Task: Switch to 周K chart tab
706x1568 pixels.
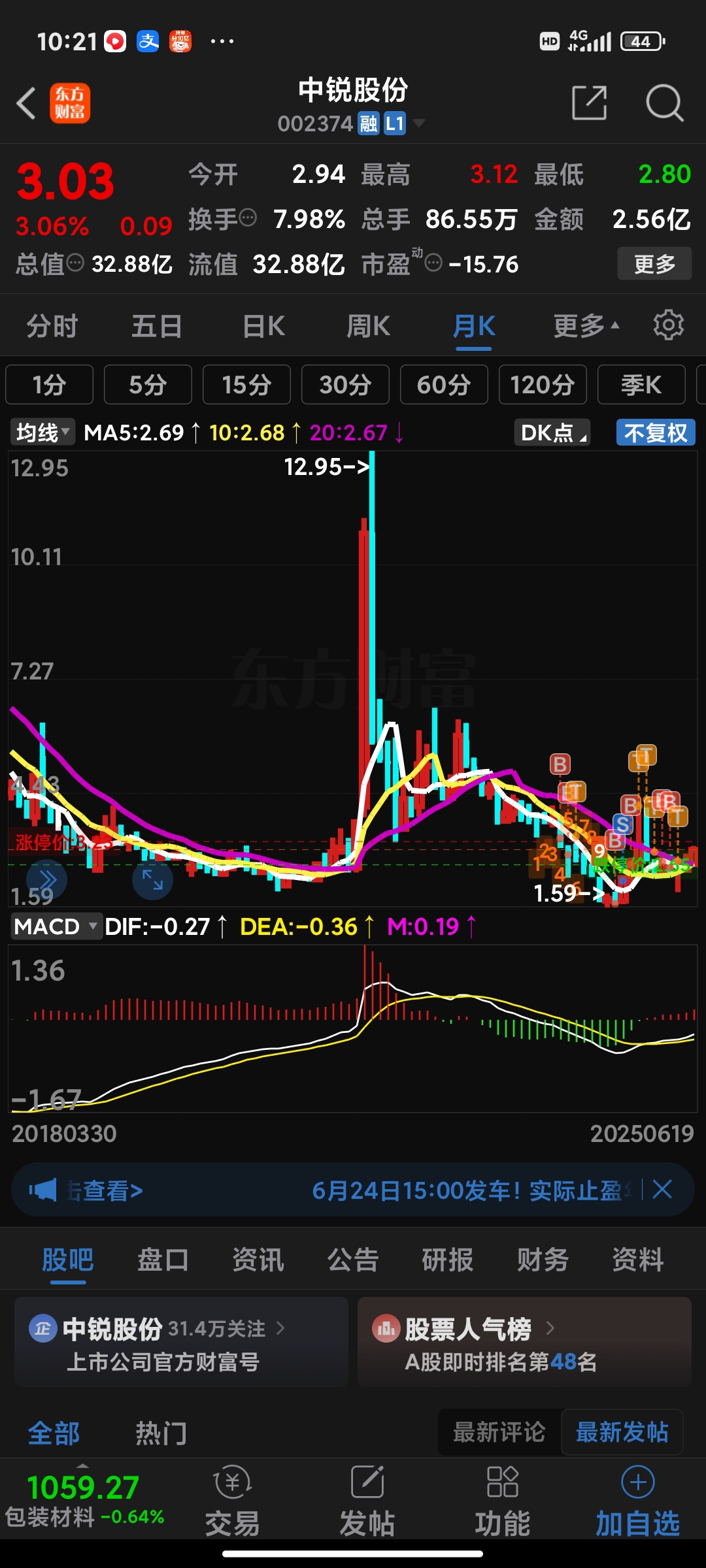Action: point(368,325)
